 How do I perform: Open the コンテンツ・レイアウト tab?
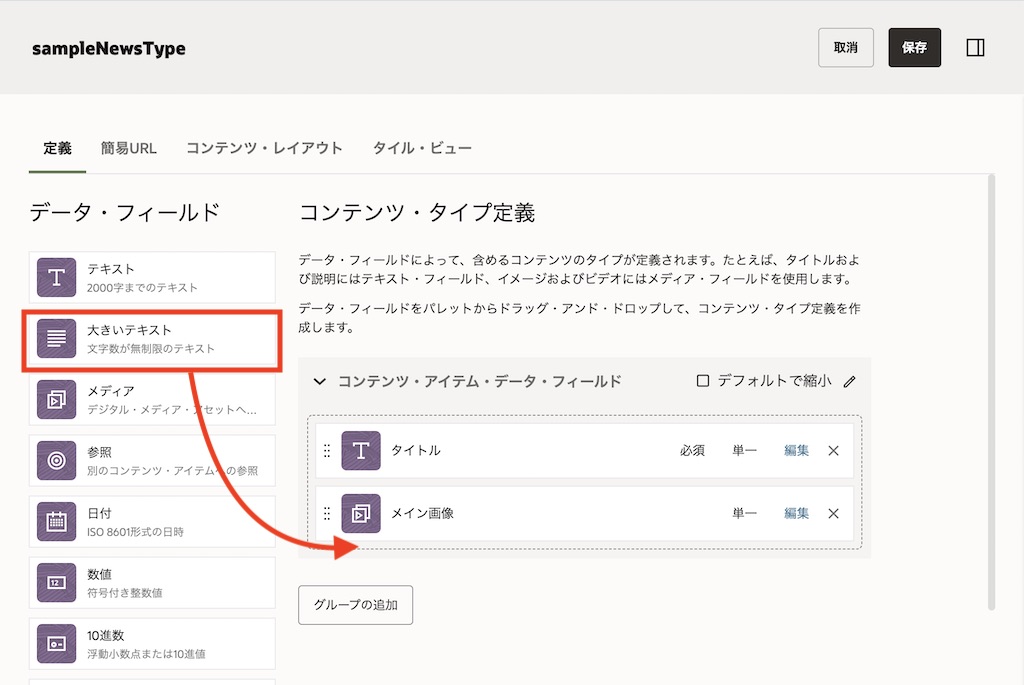pos(264,148)
